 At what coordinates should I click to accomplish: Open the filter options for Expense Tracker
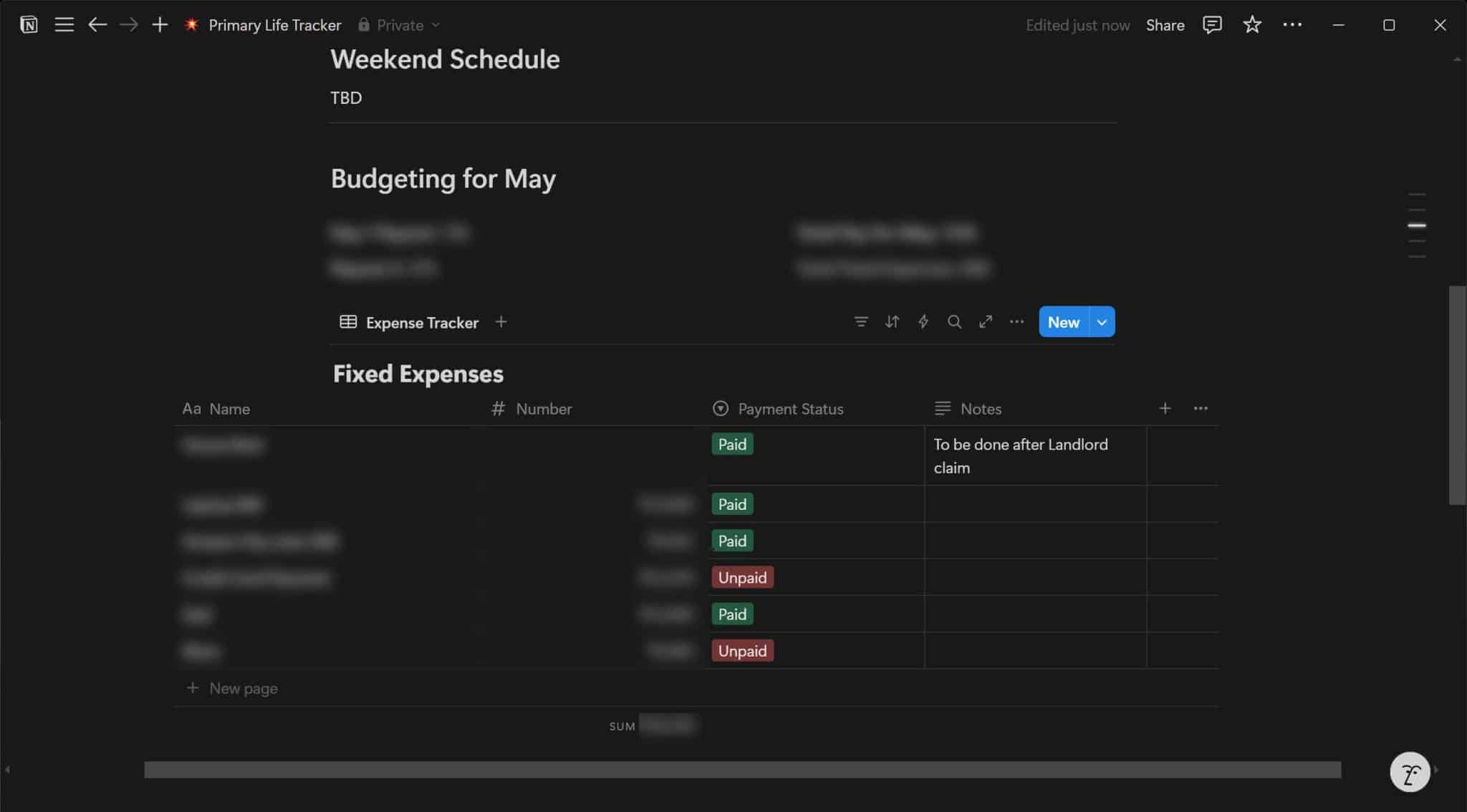tap(860, 322)
